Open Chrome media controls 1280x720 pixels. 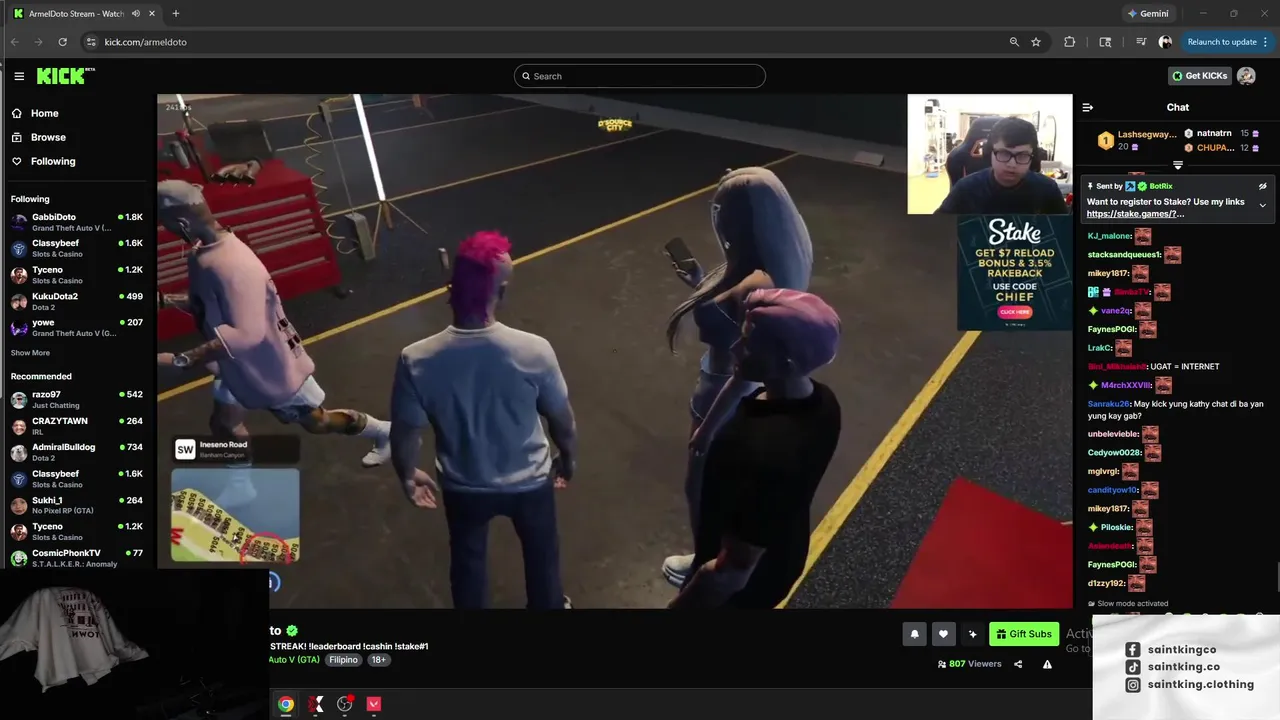pyautogui.click(x=1141, y=42)
